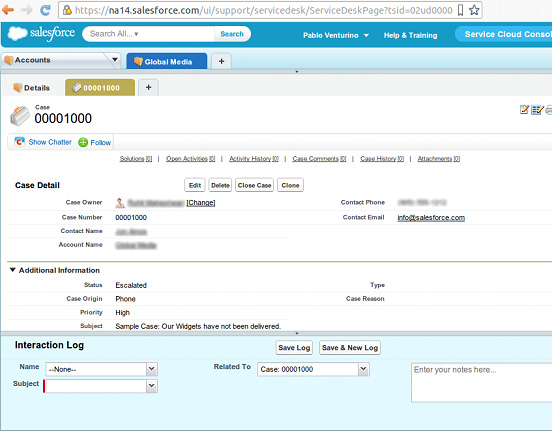Click the edit layout pencil icon
552x432 pixels.
pos(524,110)
